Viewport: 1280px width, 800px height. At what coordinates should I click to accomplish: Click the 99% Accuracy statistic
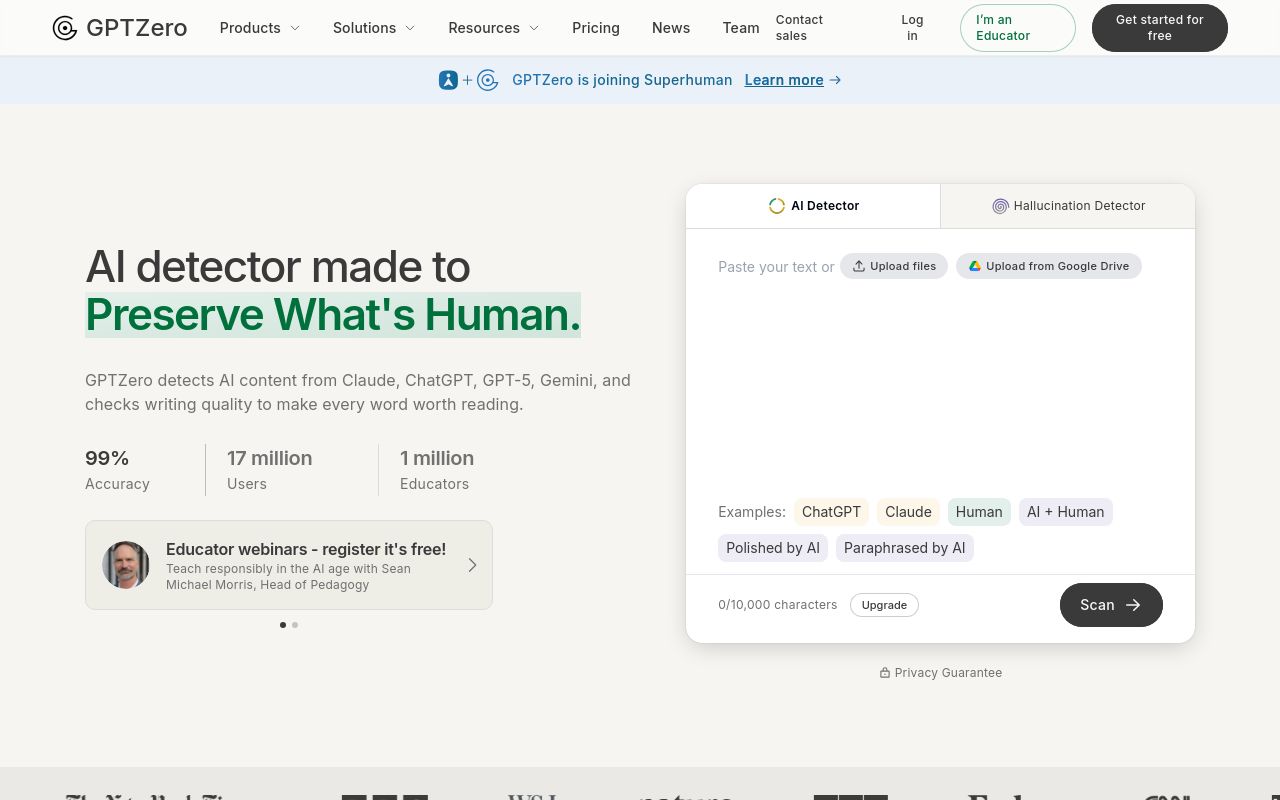click(117, 470)
